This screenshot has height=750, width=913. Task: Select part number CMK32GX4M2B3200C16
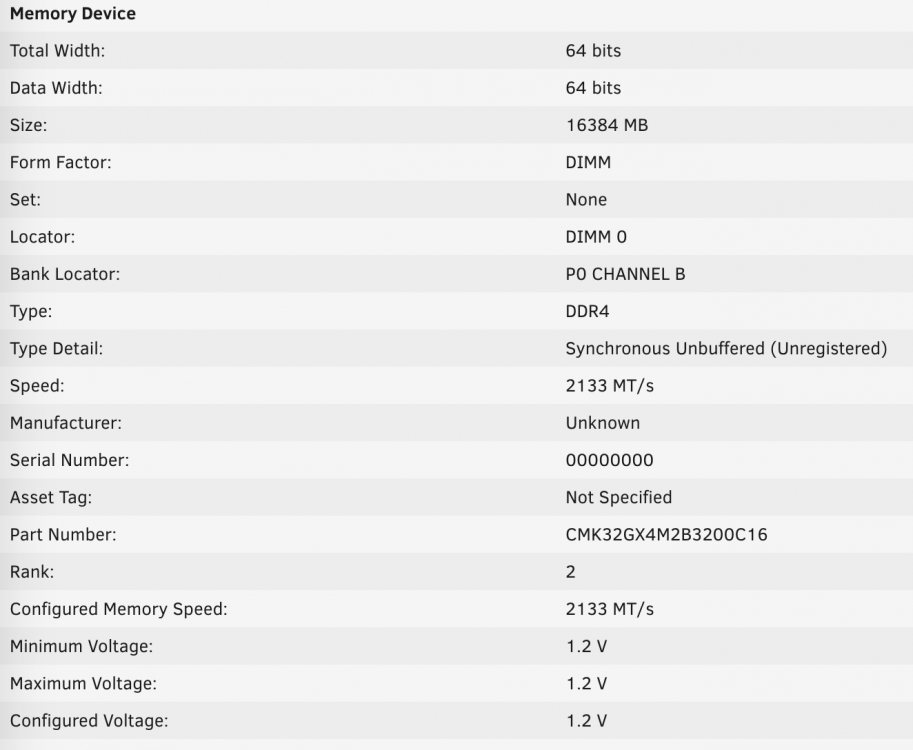pyautogui.click(x=667, y=535)
